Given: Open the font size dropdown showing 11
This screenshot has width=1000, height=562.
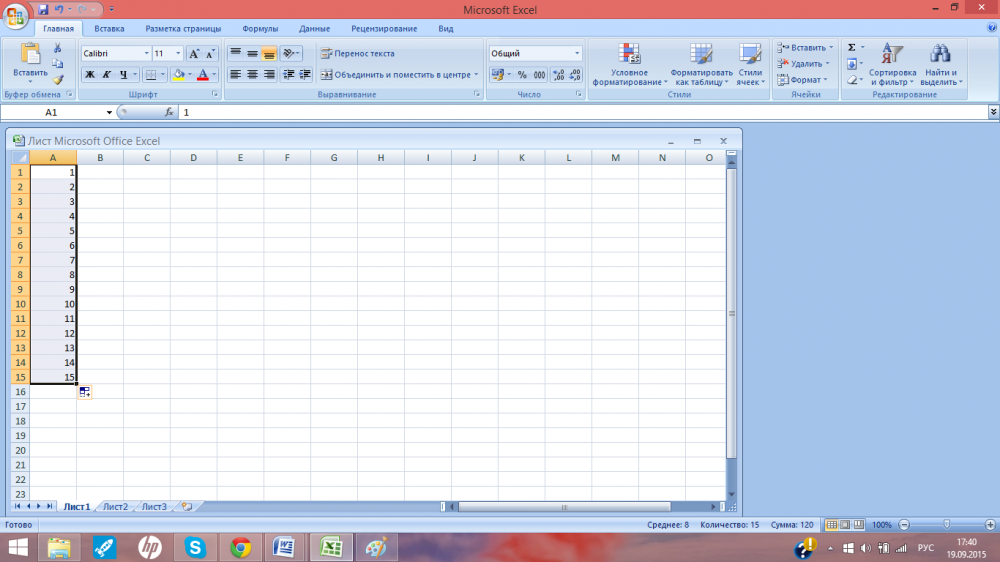Looking at the screenshot, I should [x=178, y=54].
